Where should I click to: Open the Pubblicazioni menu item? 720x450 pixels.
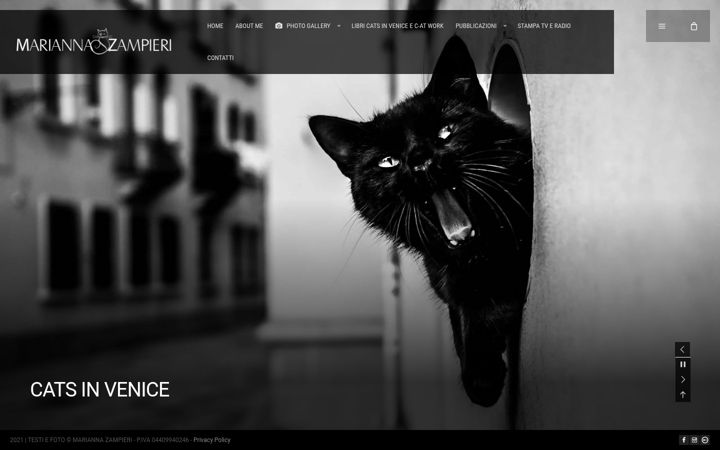pos(476,26)
